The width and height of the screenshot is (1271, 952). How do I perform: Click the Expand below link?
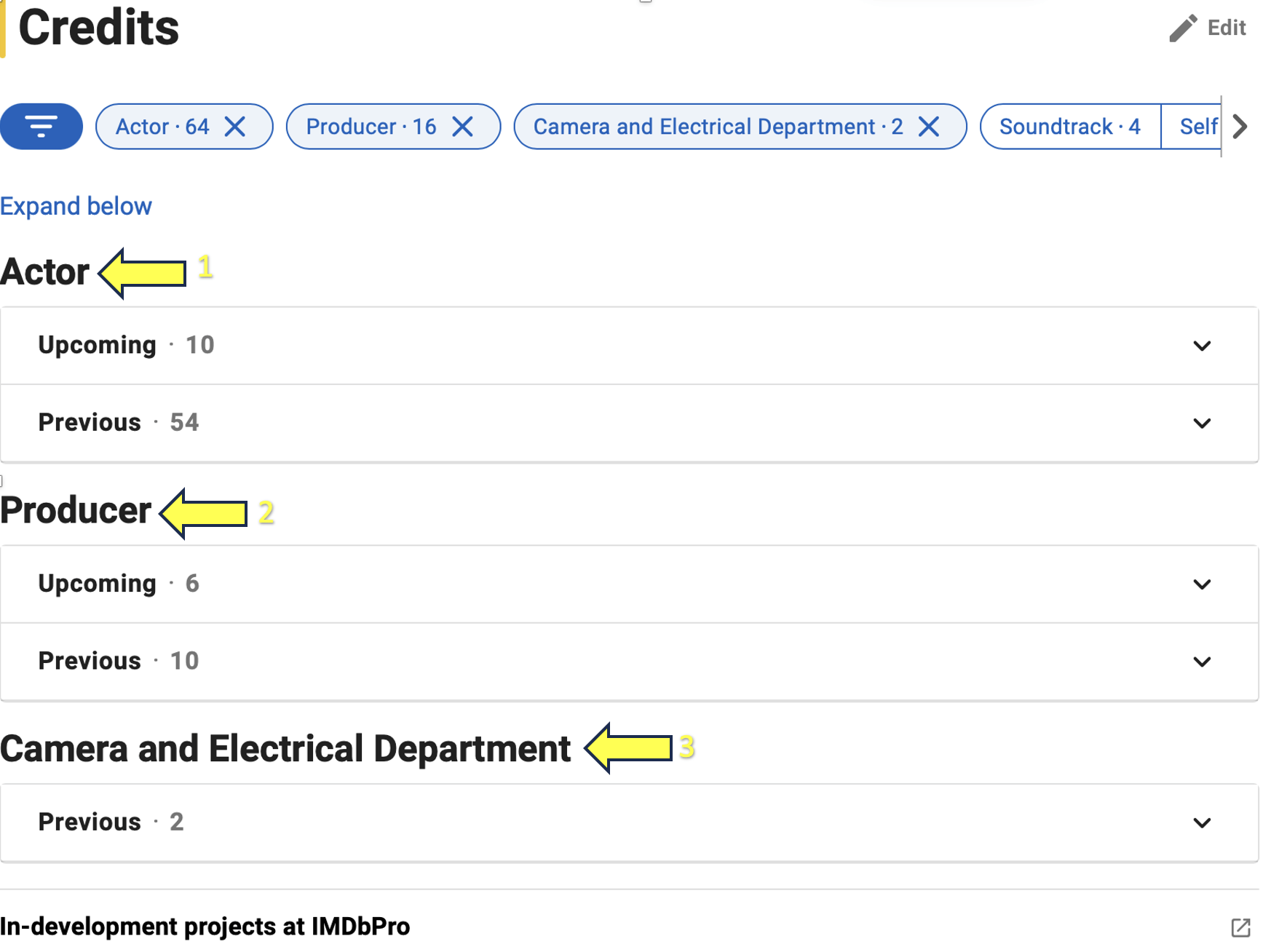(x=76, y=207)
